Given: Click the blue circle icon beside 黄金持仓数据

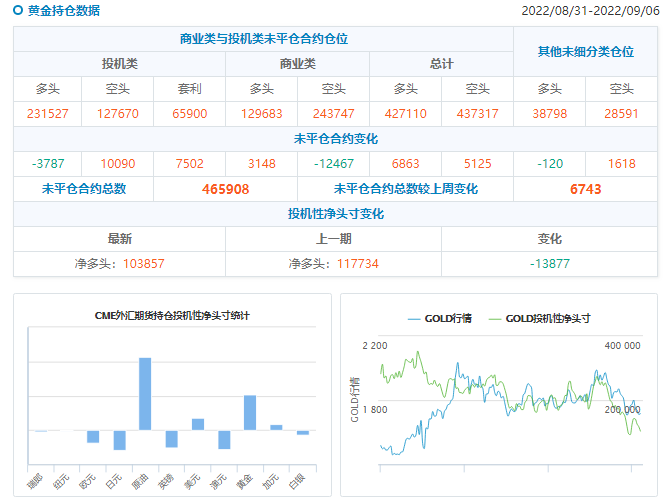Looking at the screenshot, I should click(x=18, y=11).
